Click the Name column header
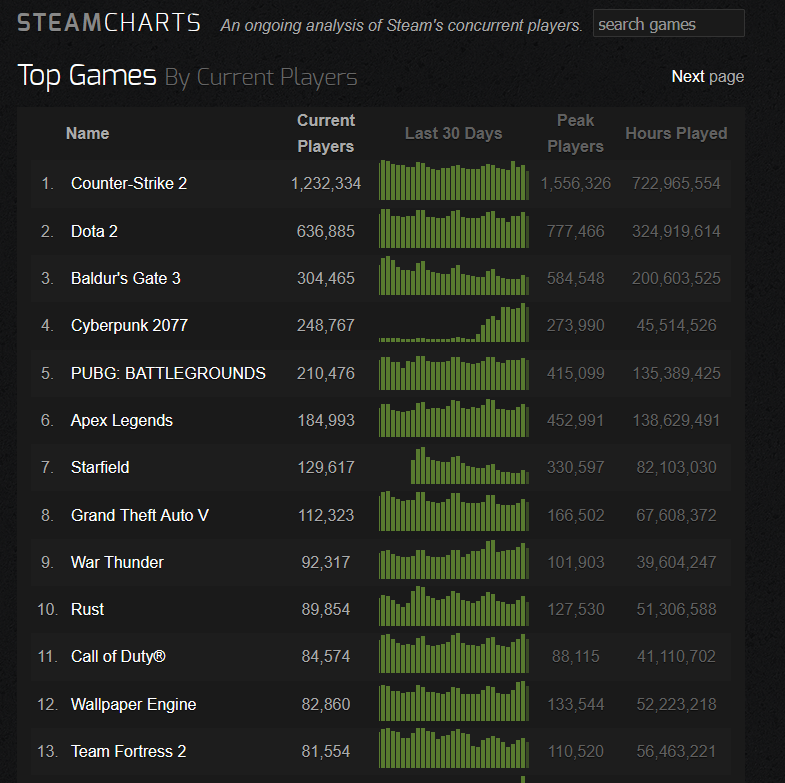This screenshot has height=783, width=785. coord(88,134)
